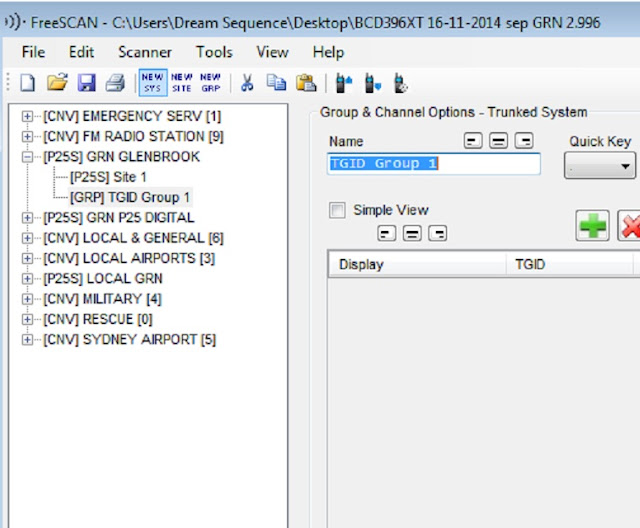Open the Quick Key dropdown
Screen dimensions: 640x528
point(600,166)
